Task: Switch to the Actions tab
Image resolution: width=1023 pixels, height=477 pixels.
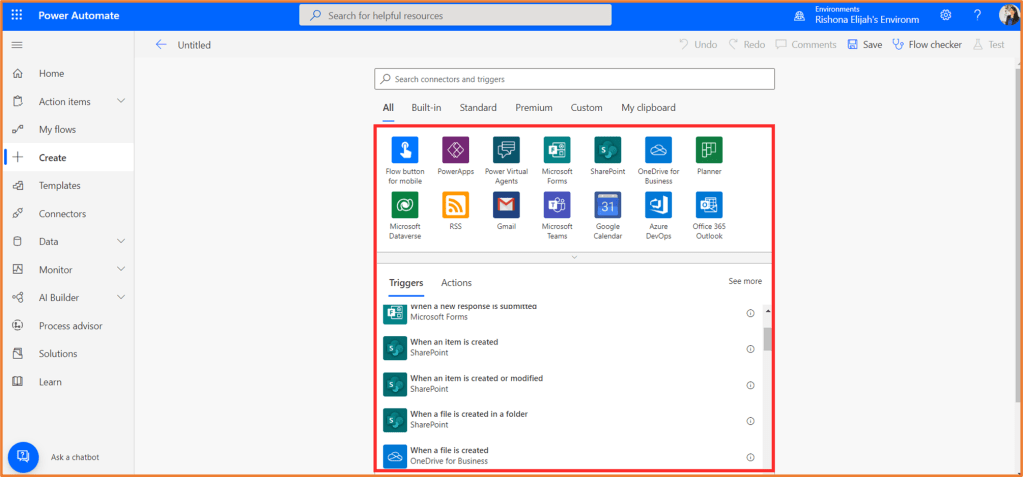Action: (456, 283)
